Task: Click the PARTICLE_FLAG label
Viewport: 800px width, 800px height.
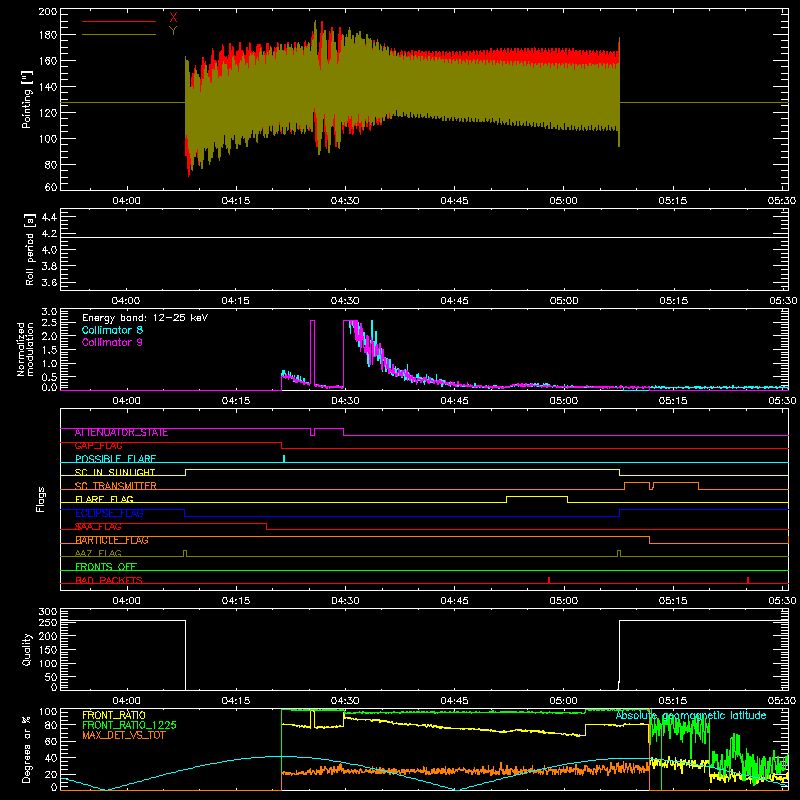Action: pyautogui.click(x=112, y=540)
